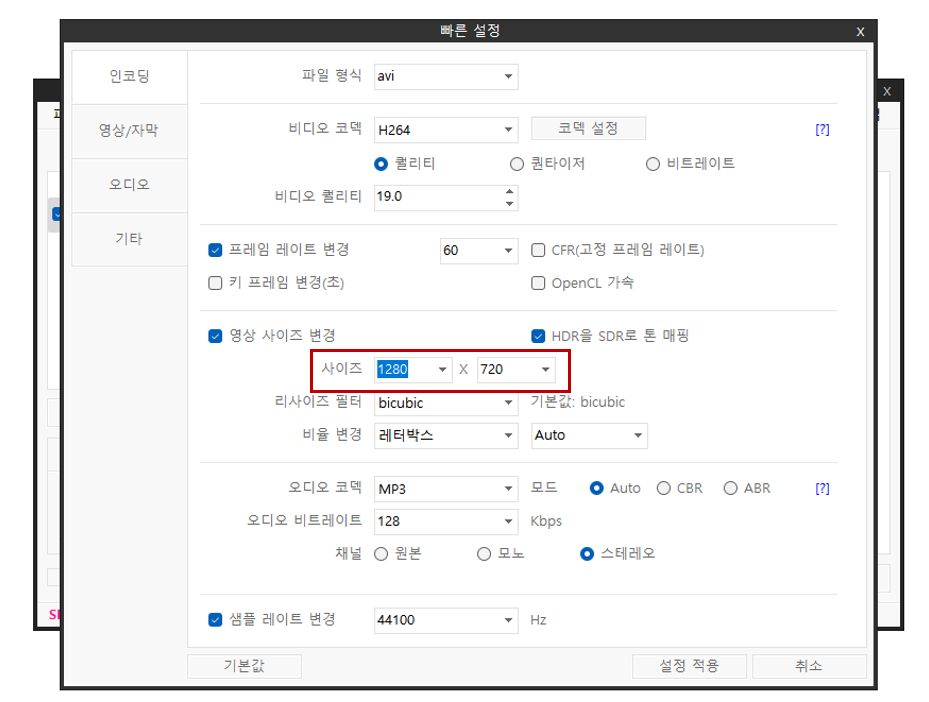929x702 pixels.
Task: Enable 키 프레임 변경 option
Action: (215, 283)
